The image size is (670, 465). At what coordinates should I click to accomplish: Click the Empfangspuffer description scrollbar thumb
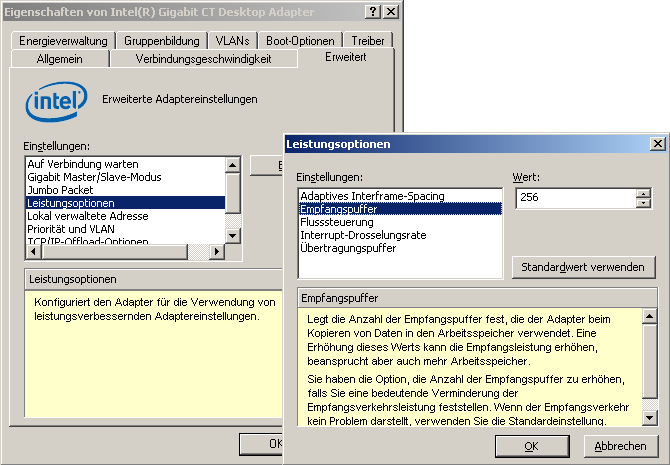tap(649, 361)
